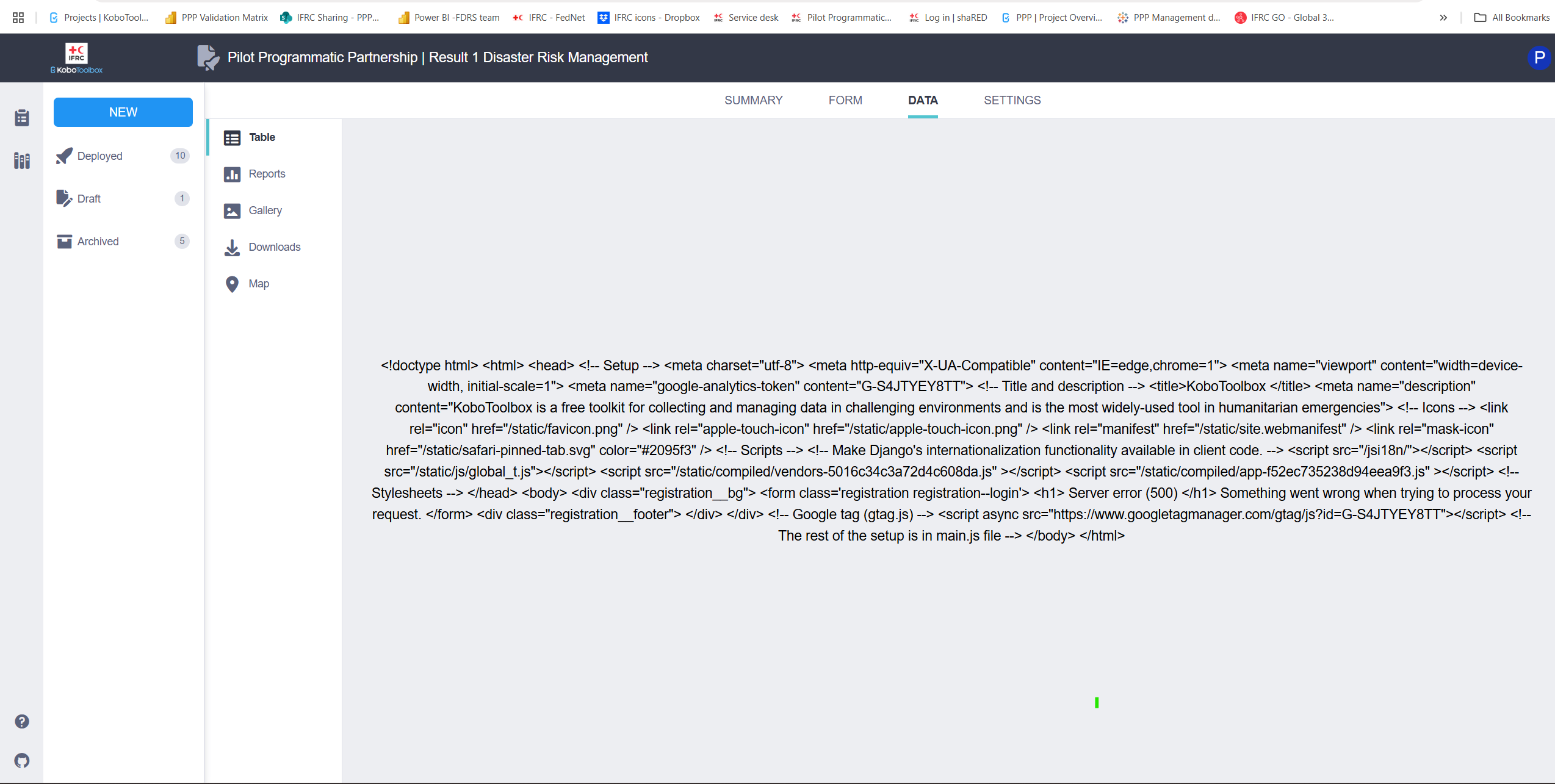
Task: Click the Archived box icon
Action: pyautogui.click(x=64, y=242)
